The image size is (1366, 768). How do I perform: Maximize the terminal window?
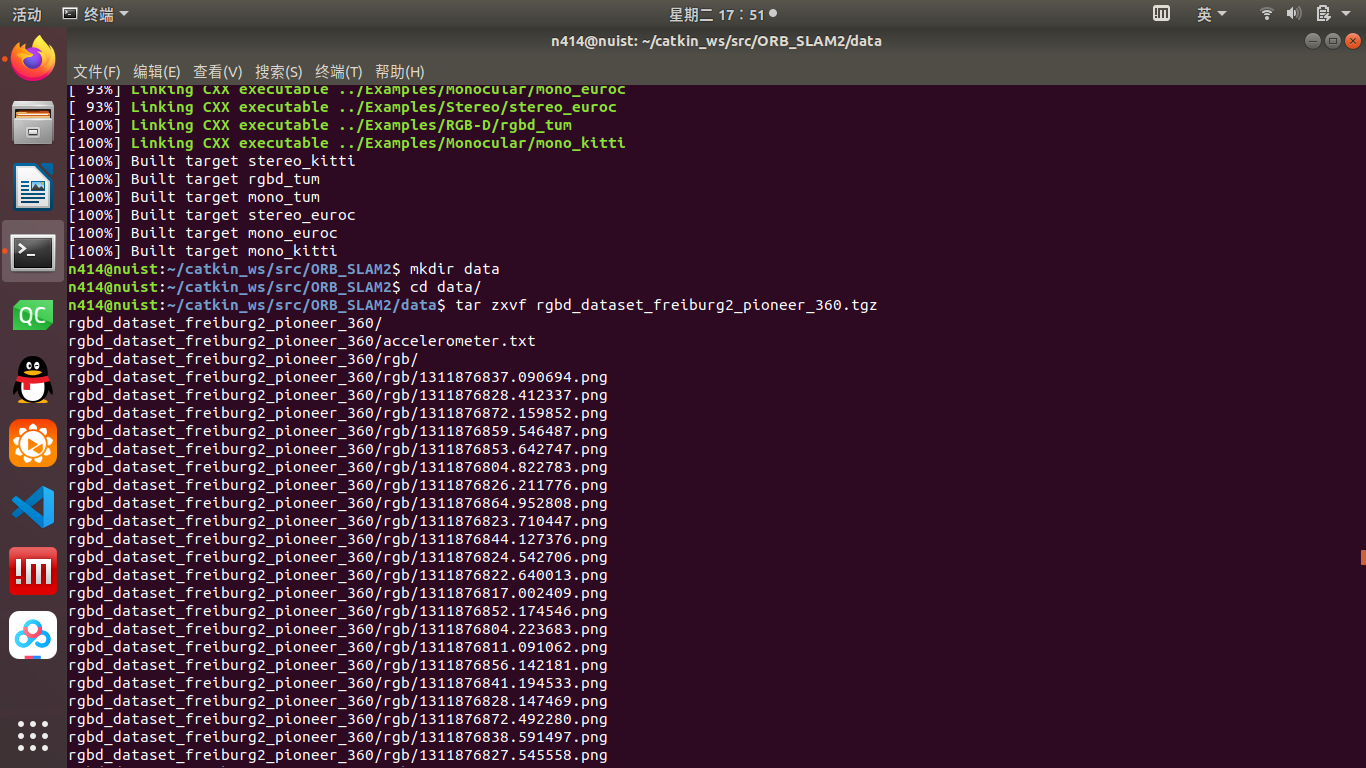pos(1333,41)
